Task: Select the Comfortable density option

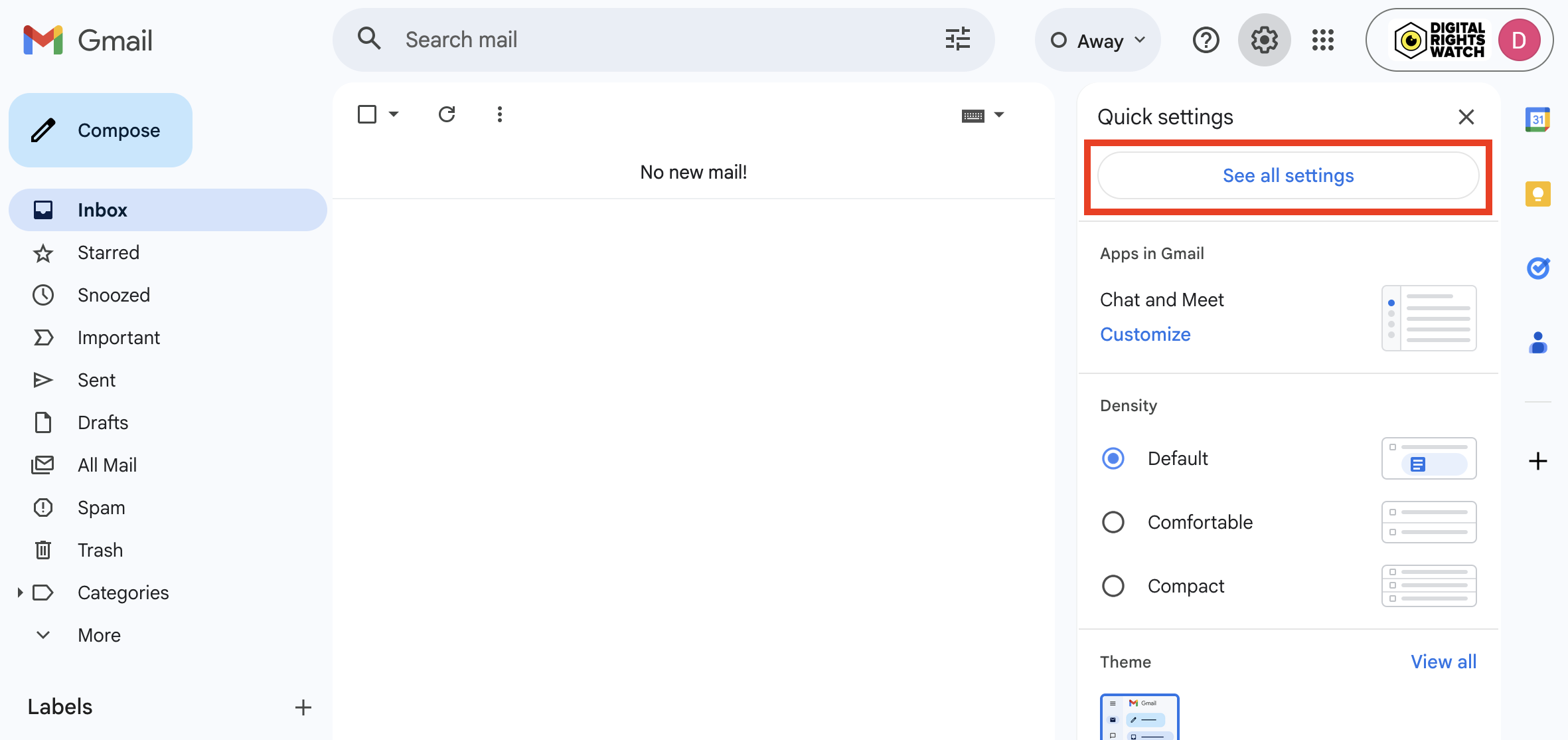Action: [1113, 522]
